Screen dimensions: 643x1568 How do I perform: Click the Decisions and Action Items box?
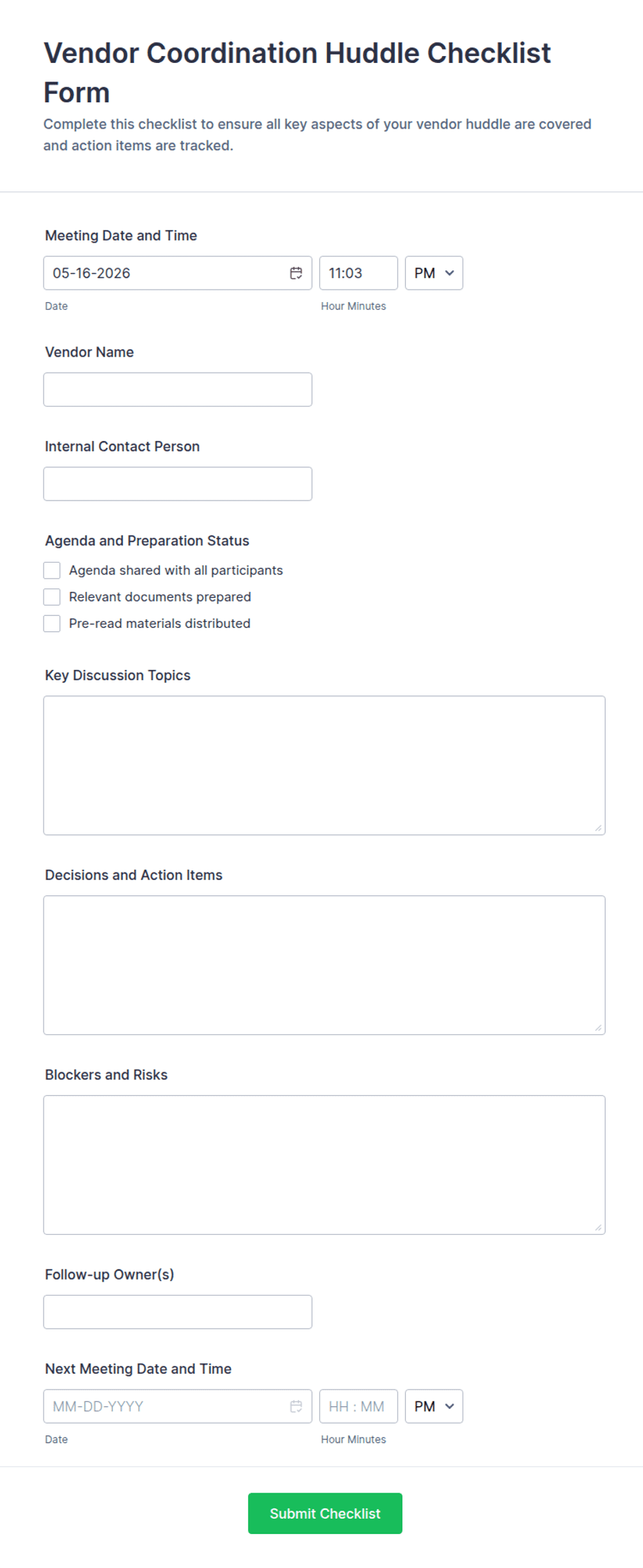pyautogui.click(x=324, y=965)
